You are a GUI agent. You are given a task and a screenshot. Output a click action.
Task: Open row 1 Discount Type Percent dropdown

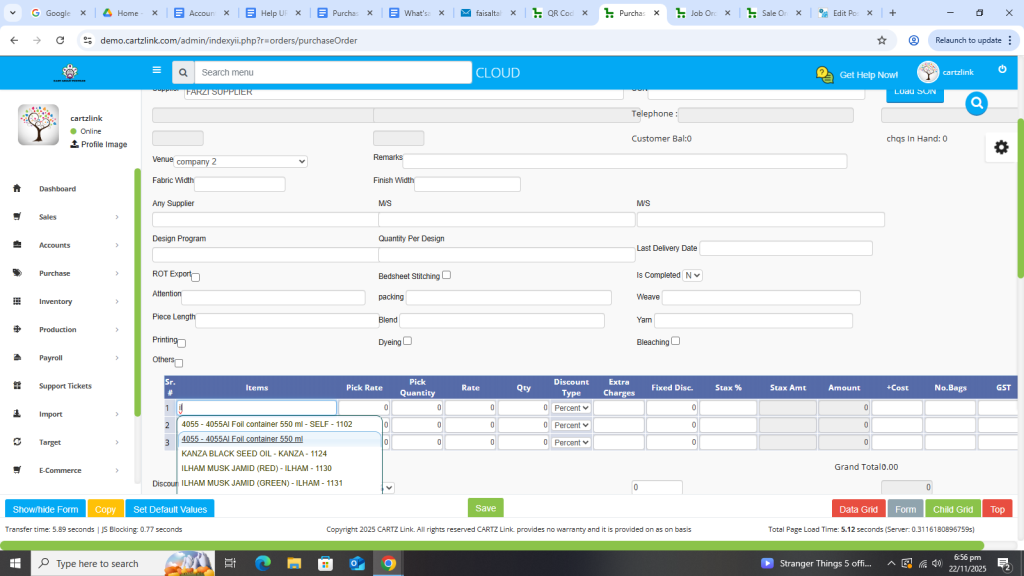[571, 408]
